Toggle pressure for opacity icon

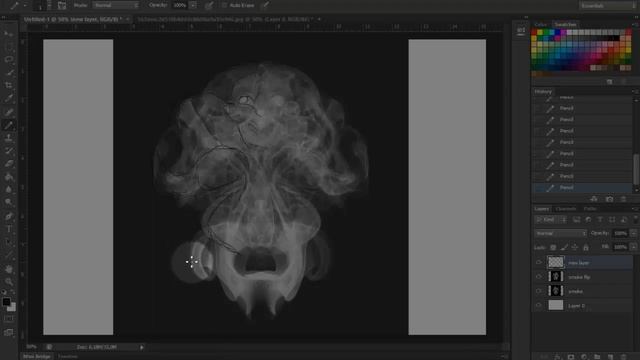tap(209, 5)
